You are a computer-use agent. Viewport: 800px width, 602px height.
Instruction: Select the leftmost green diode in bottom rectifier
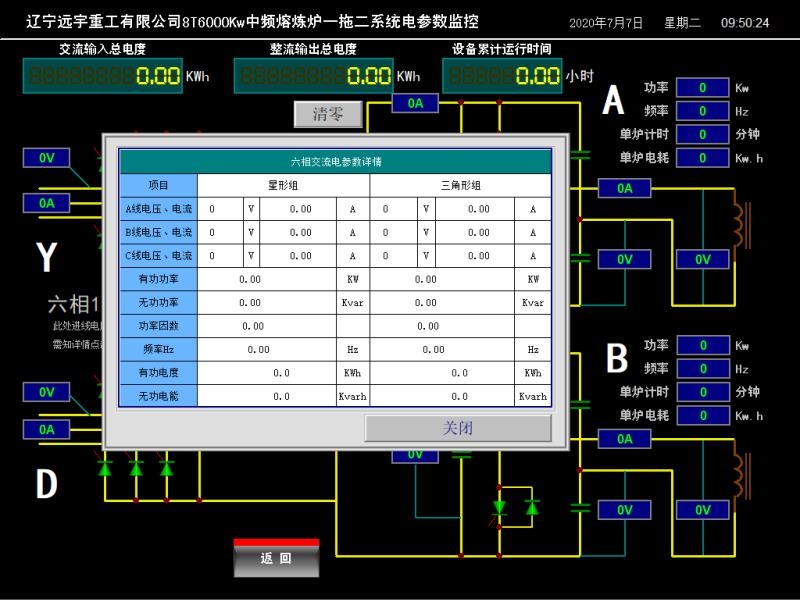pos(105,467)
